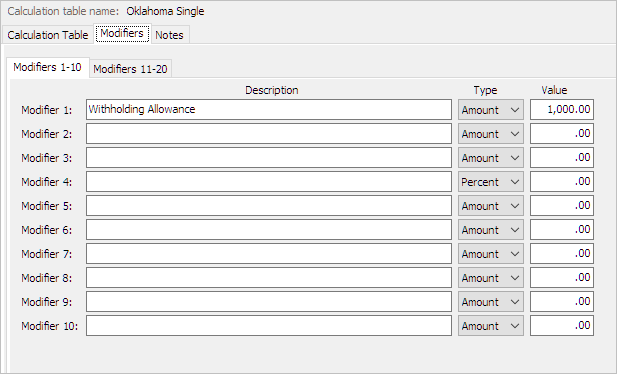Expand the Modifier 10 Type dropdown
Image resolution: width=617 pixels, height=374 pixels.
tap(491, 326)
